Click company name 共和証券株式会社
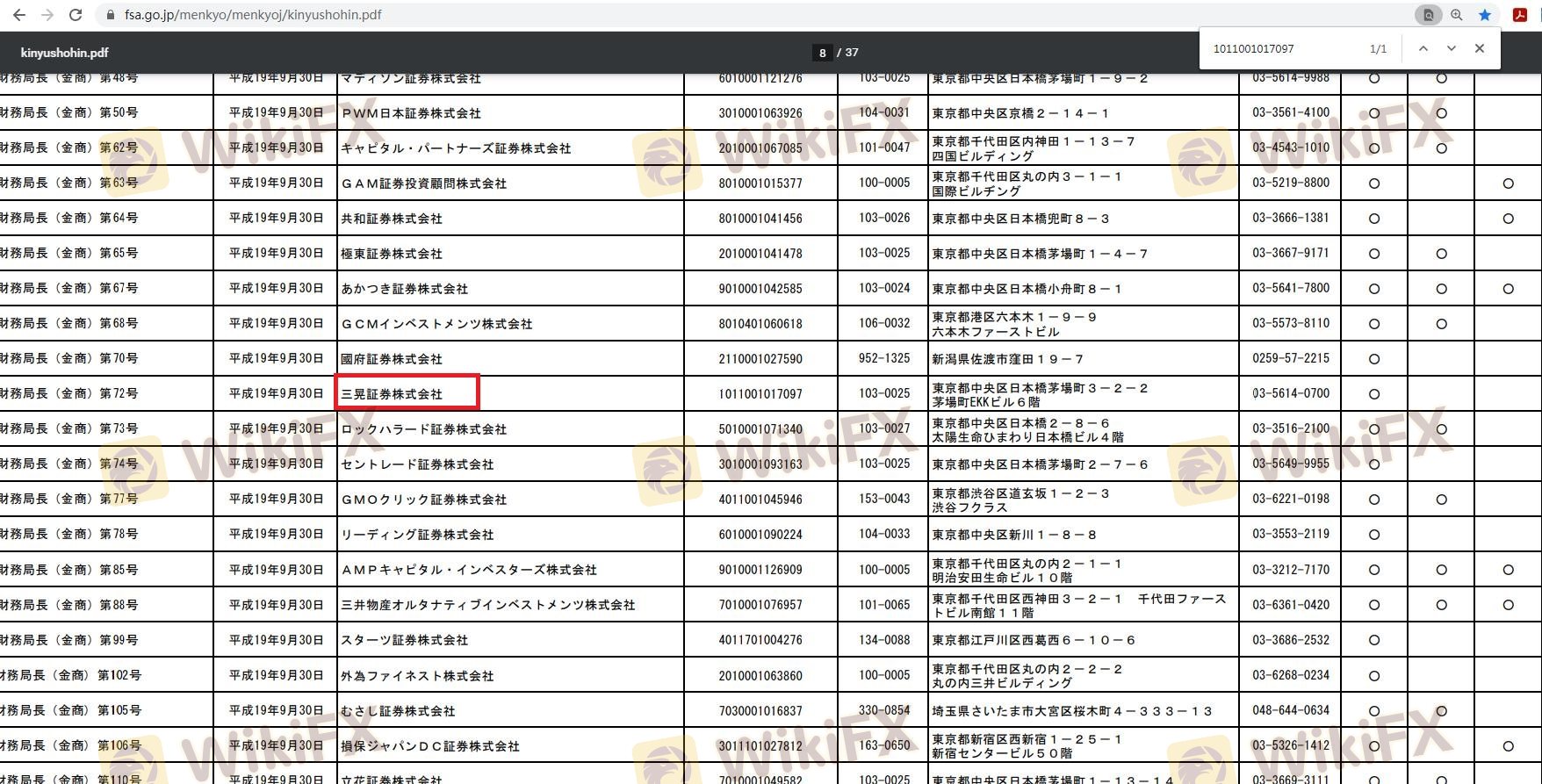The width and height of the screenshot is (1542, 784). coord(392,219)
